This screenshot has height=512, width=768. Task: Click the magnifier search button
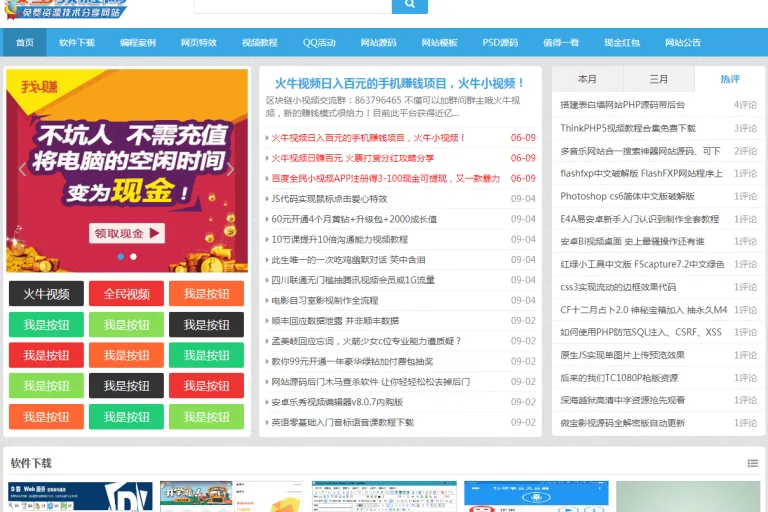coord(410,5)
